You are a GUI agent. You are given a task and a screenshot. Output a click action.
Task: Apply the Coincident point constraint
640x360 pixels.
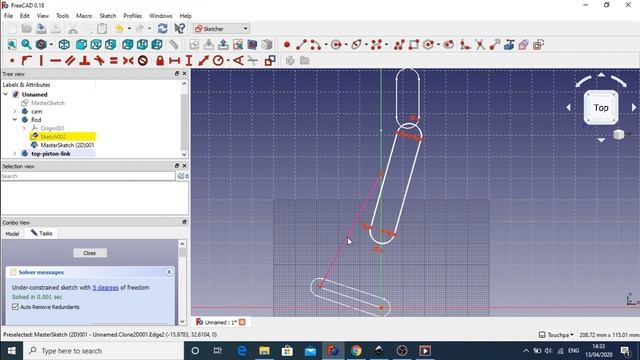tap(12, 61)
